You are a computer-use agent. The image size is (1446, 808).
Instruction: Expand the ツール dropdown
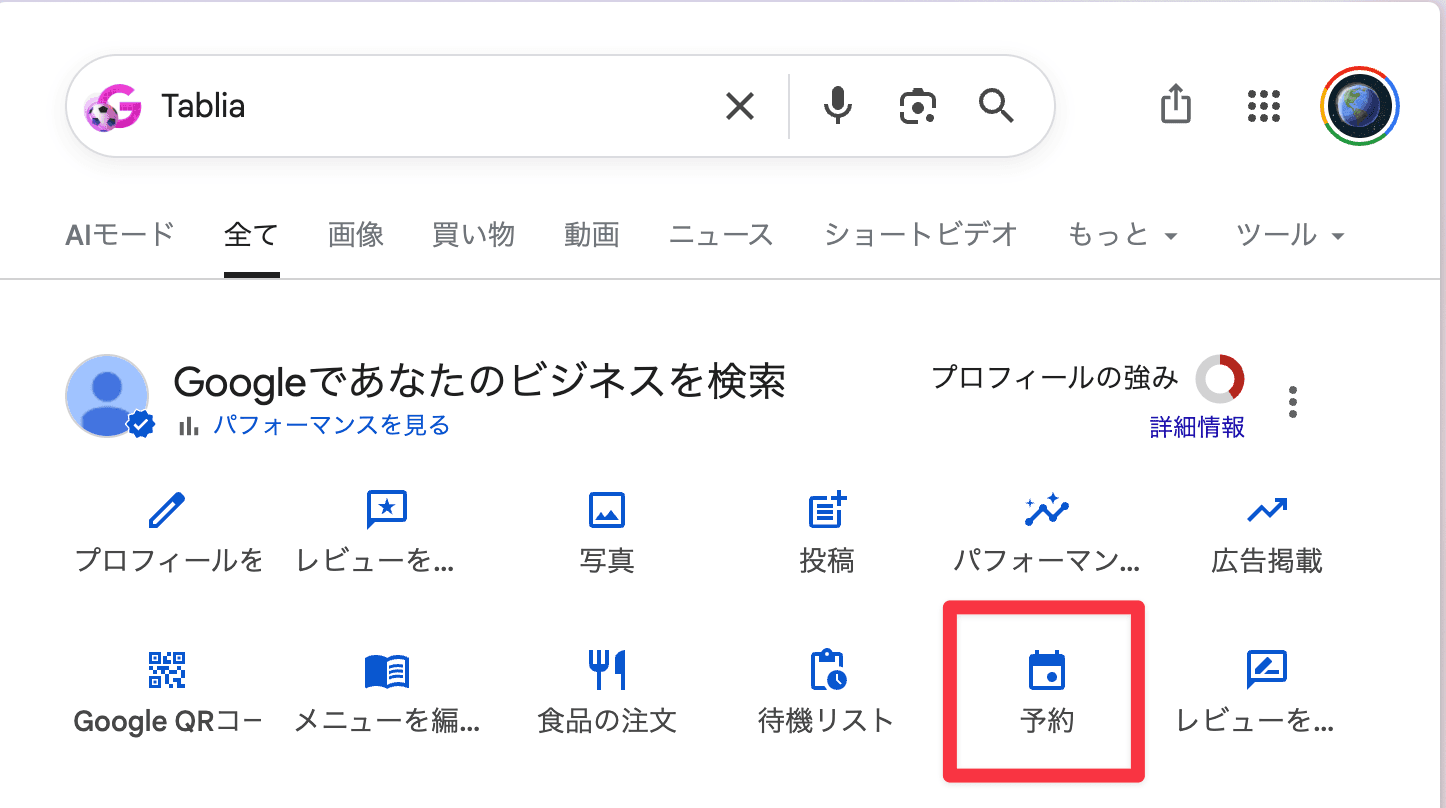tap(1290, 235)
